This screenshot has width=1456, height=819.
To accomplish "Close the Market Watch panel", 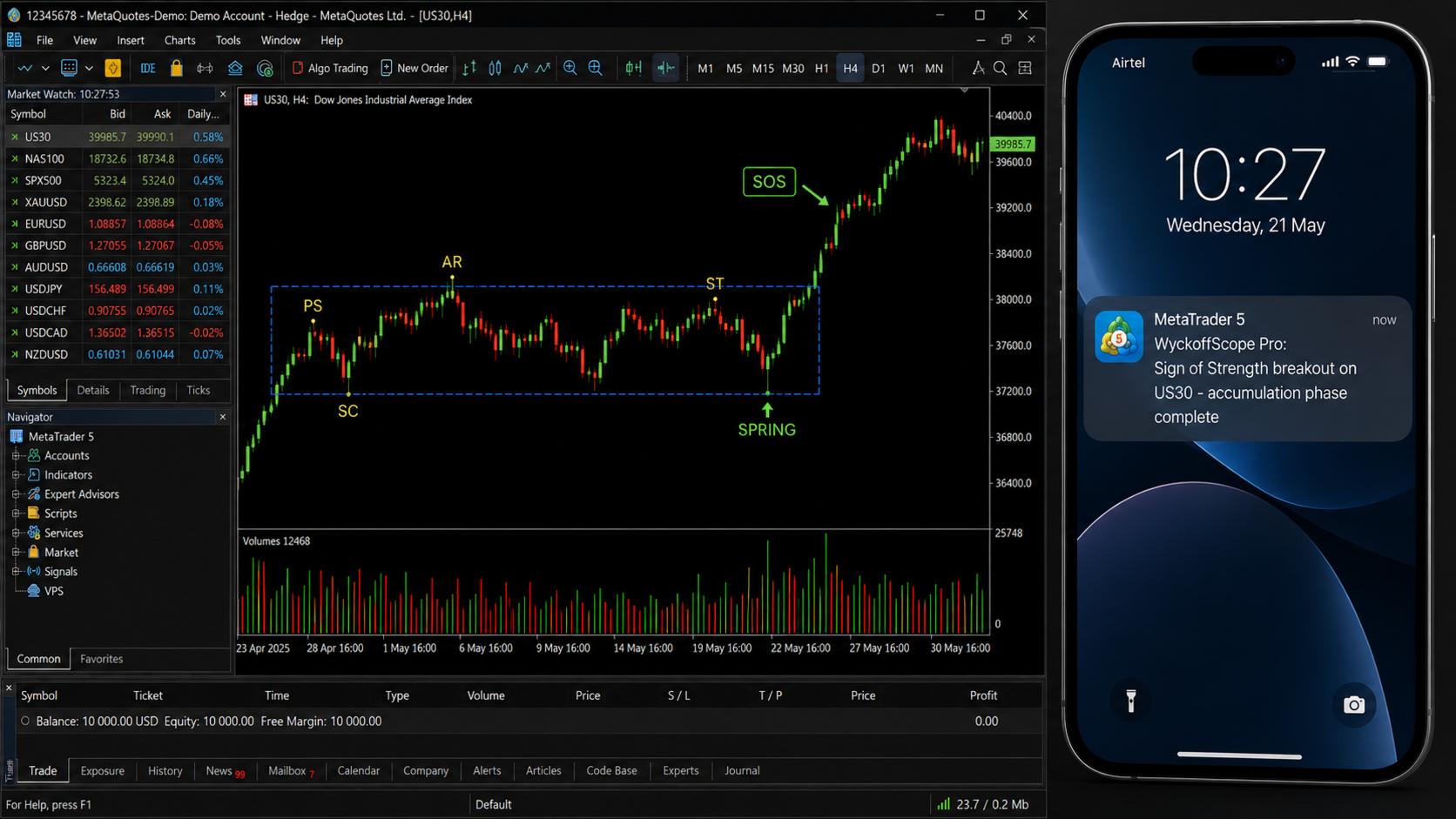I will (x=222, y=94).
